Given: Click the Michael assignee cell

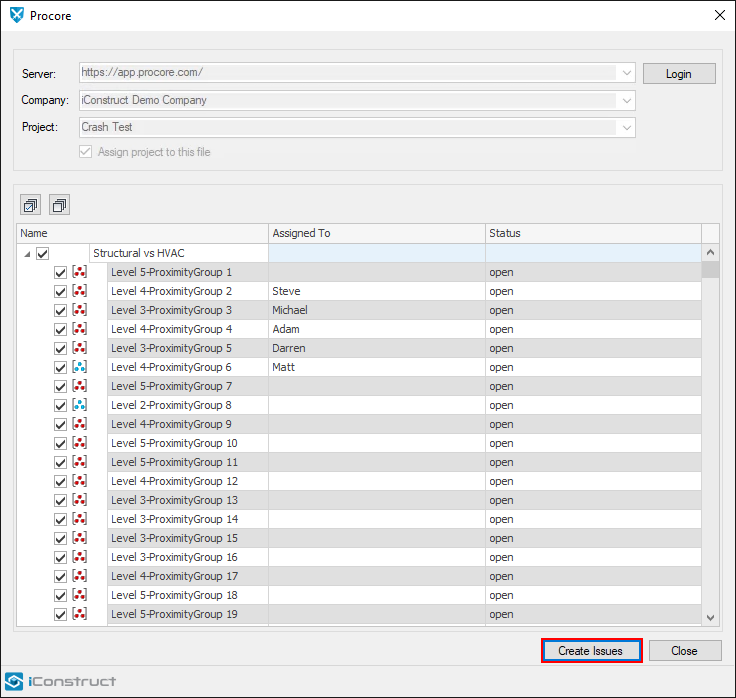Looking at the screenshot, I should 377,310.
